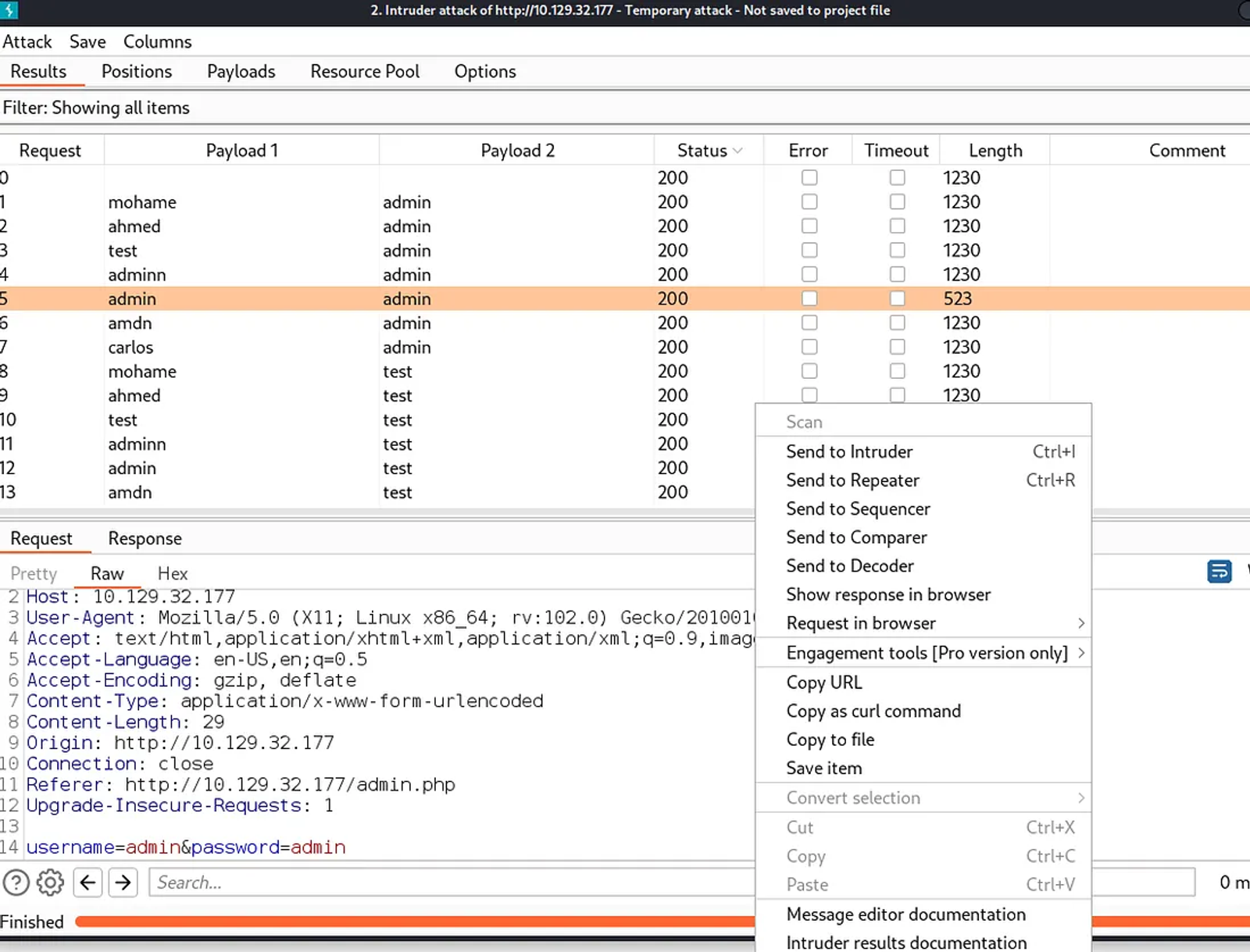Choose Send to Comparer
This screenshot has width=1250, height=952.
(923, 537)
